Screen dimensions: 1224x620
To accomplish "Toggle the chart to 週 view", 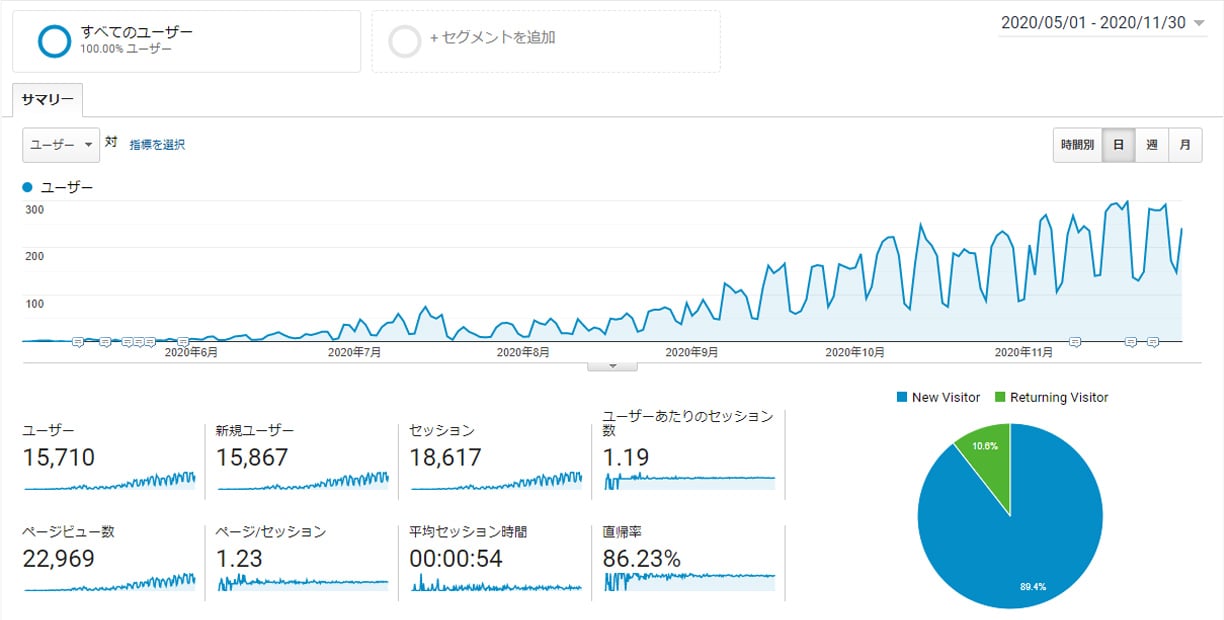I will pos(1151,144).
